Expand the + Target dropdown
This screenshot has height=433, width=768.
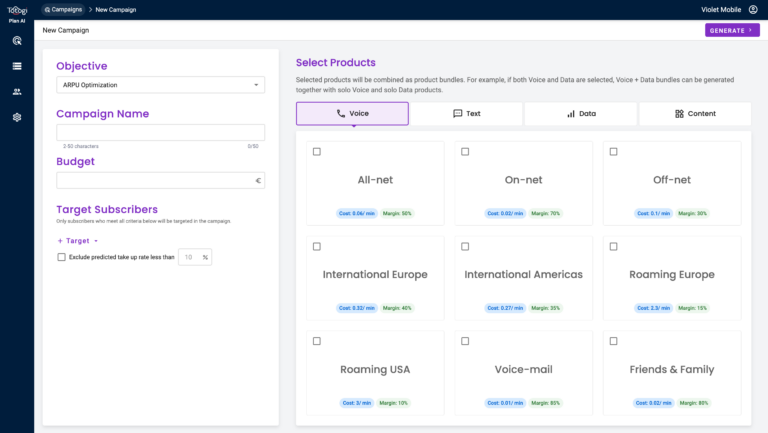click(78, 241)
